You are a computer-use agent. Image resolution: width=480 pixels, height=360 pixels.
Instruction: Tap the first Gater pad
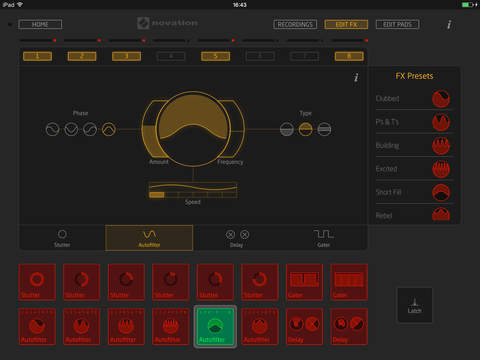tap(304, 282)
